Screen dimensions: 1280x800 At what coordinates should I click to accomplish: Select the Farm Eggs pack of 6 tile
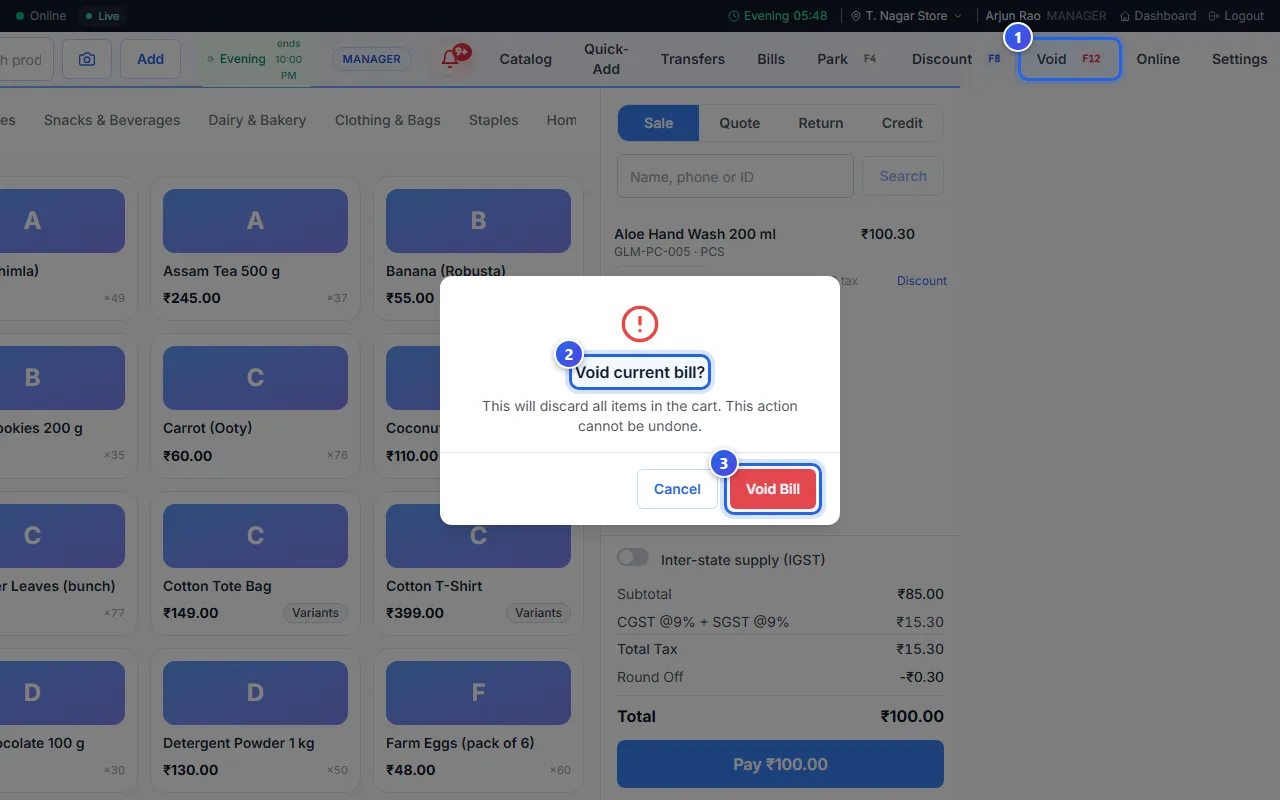tap(478, 720)
